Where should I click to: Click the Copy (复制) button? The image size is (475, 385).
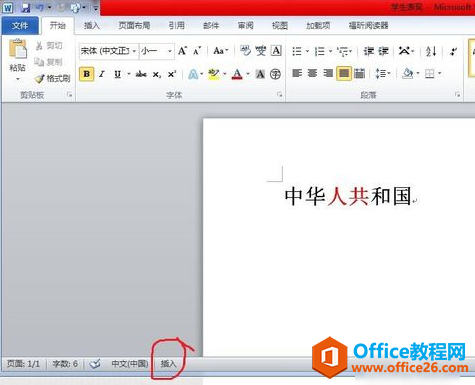pos(48,62)
